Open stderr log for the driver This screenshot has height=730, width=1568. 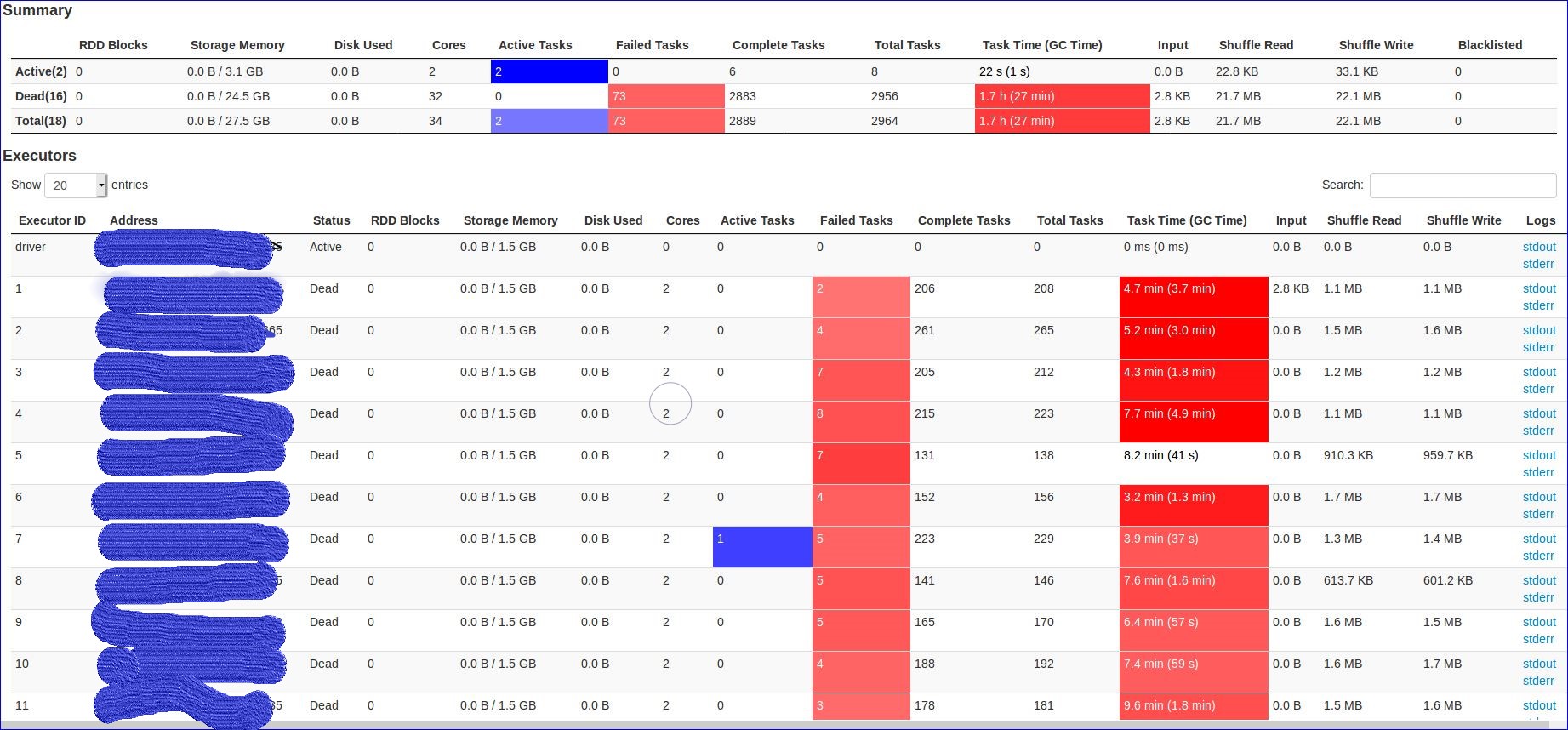coord(1538,264)
